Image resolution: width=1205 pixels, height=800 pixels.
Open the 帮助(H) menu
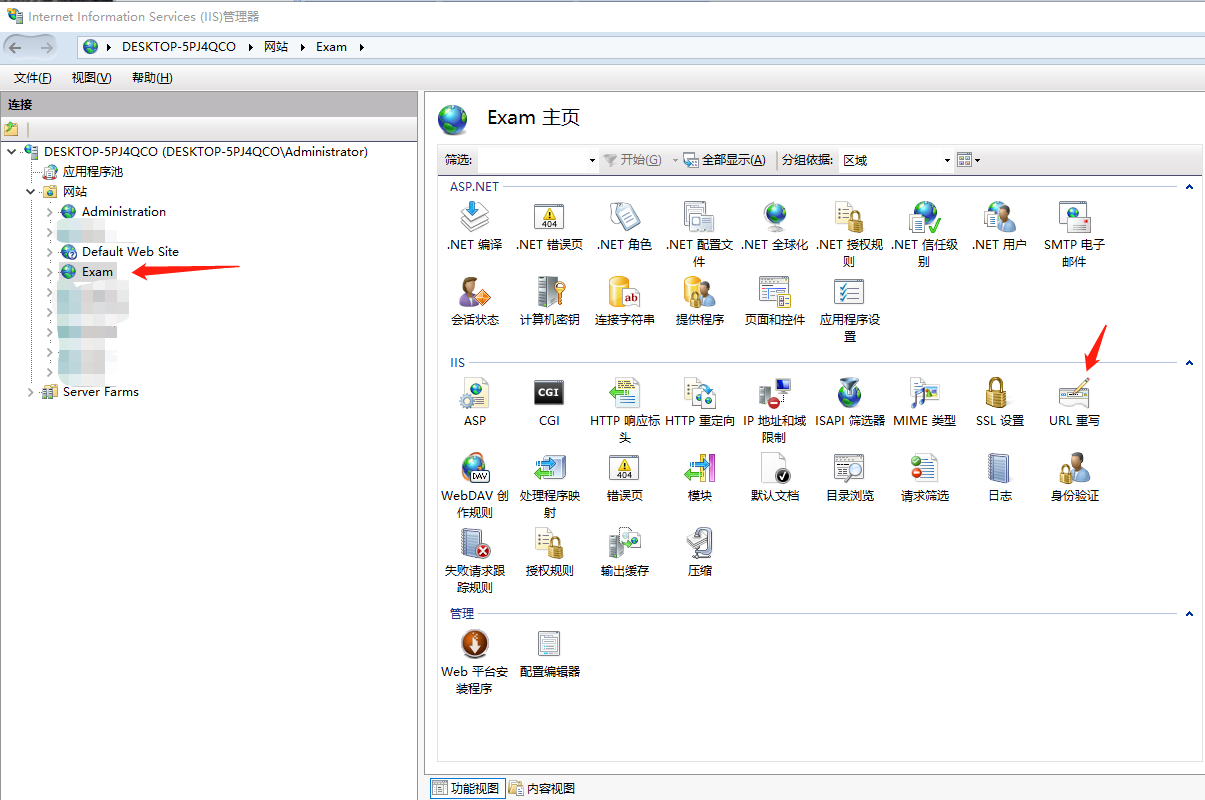click(152, 78)
